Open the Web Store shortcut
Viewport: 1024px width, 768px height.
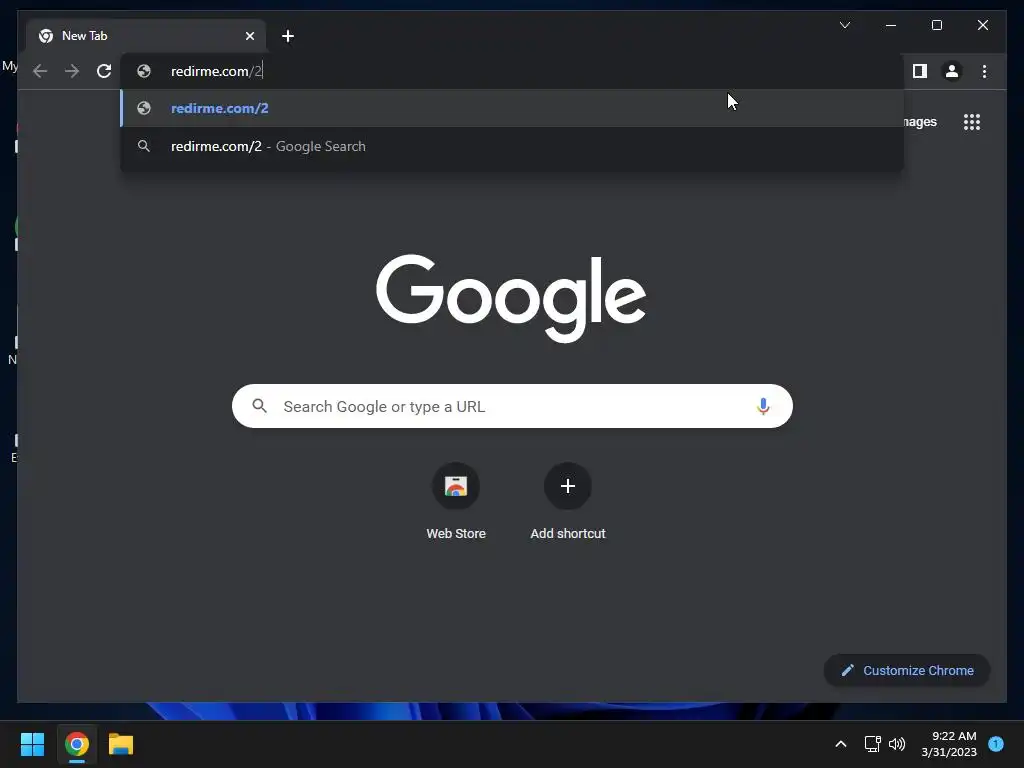pos(456,502)
